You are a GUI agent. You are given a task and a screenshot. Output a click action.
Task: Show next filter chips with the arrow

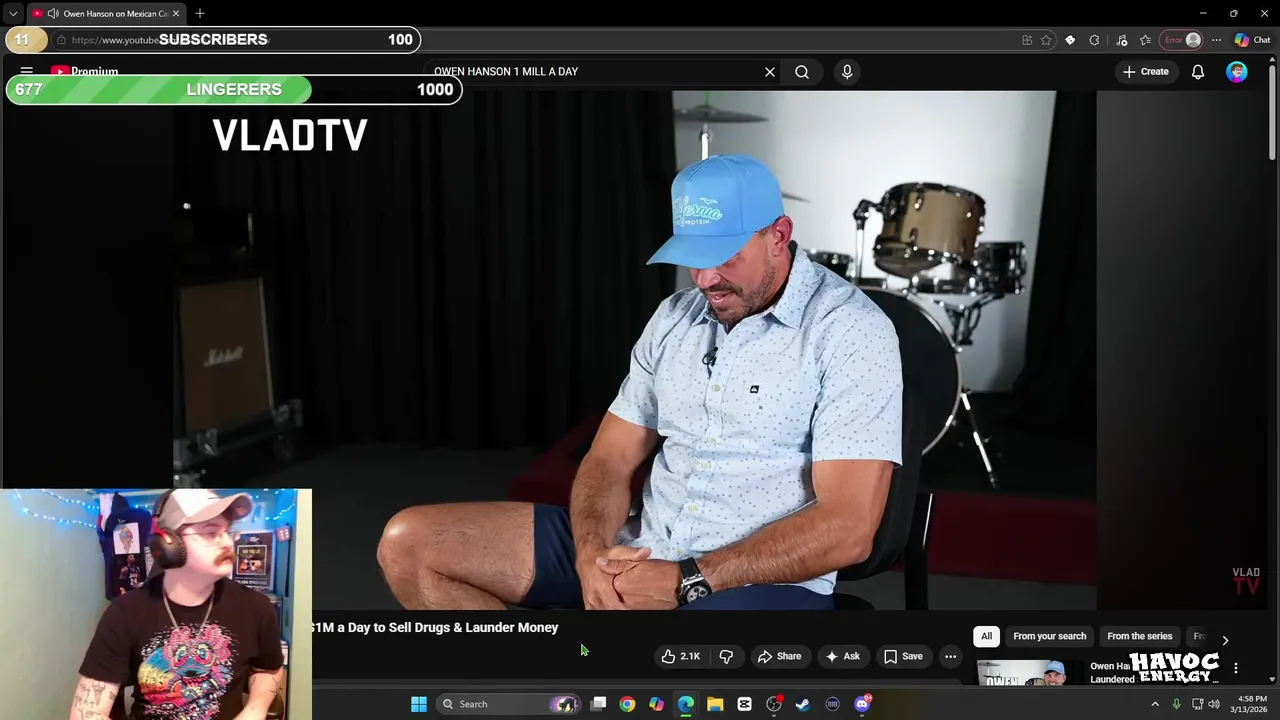click(x=1225, y=640)
